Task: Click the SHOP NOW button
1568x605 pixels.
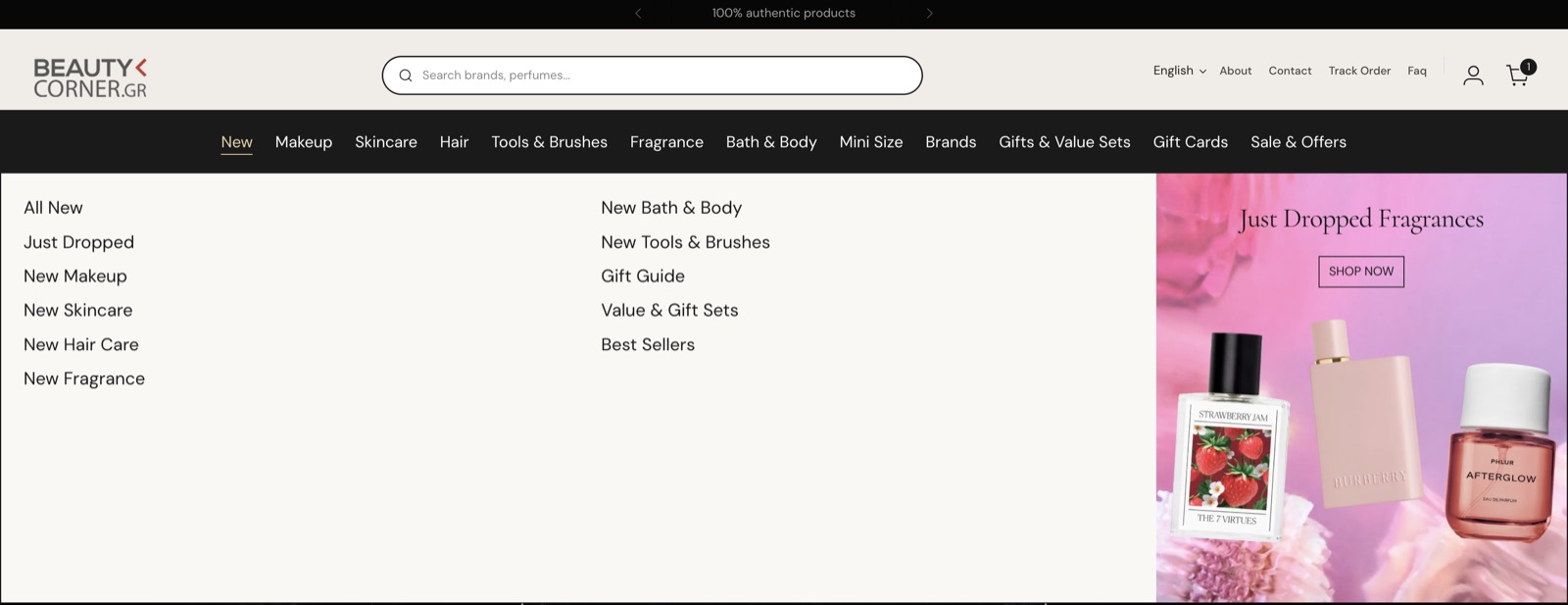Action: point(1361,272)
